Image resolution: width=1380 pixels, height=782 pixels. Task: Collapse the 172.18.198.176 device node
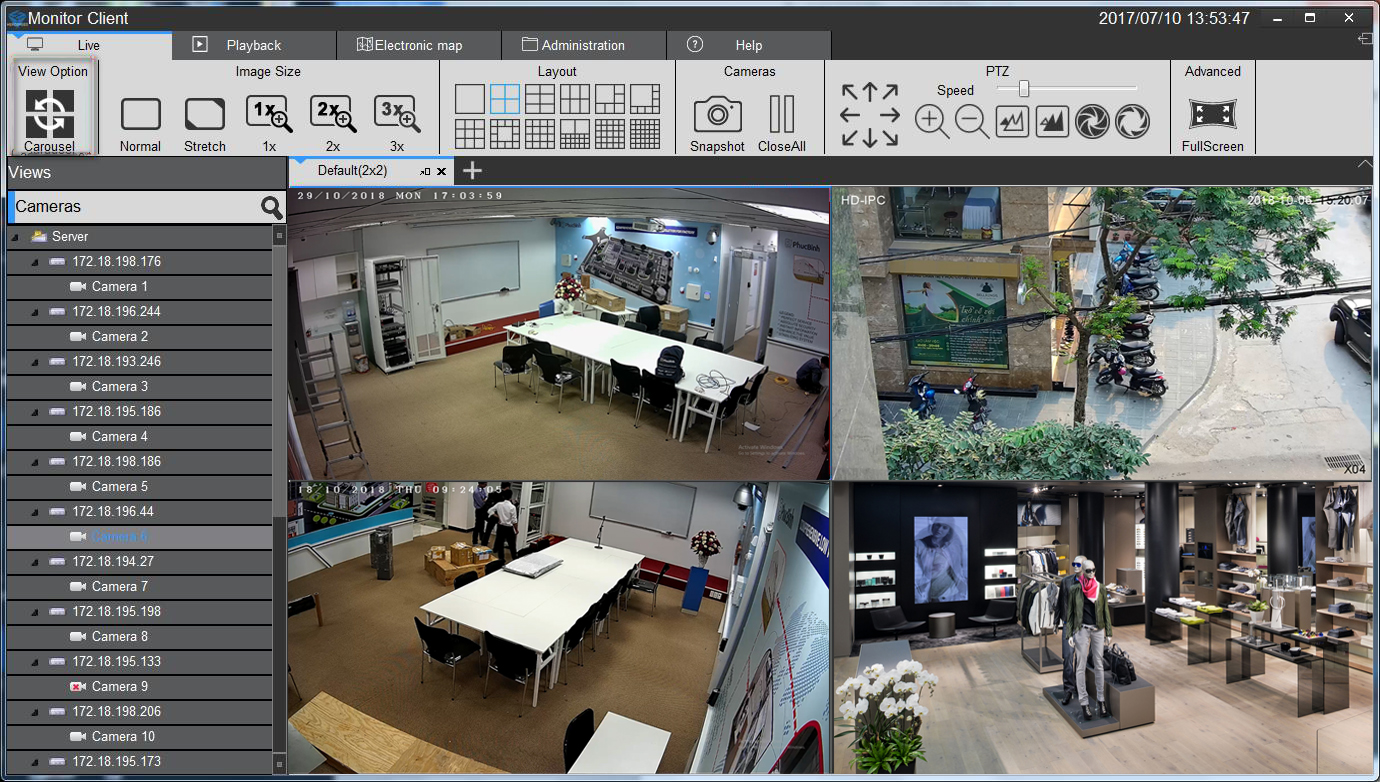[x=34, y=262]
